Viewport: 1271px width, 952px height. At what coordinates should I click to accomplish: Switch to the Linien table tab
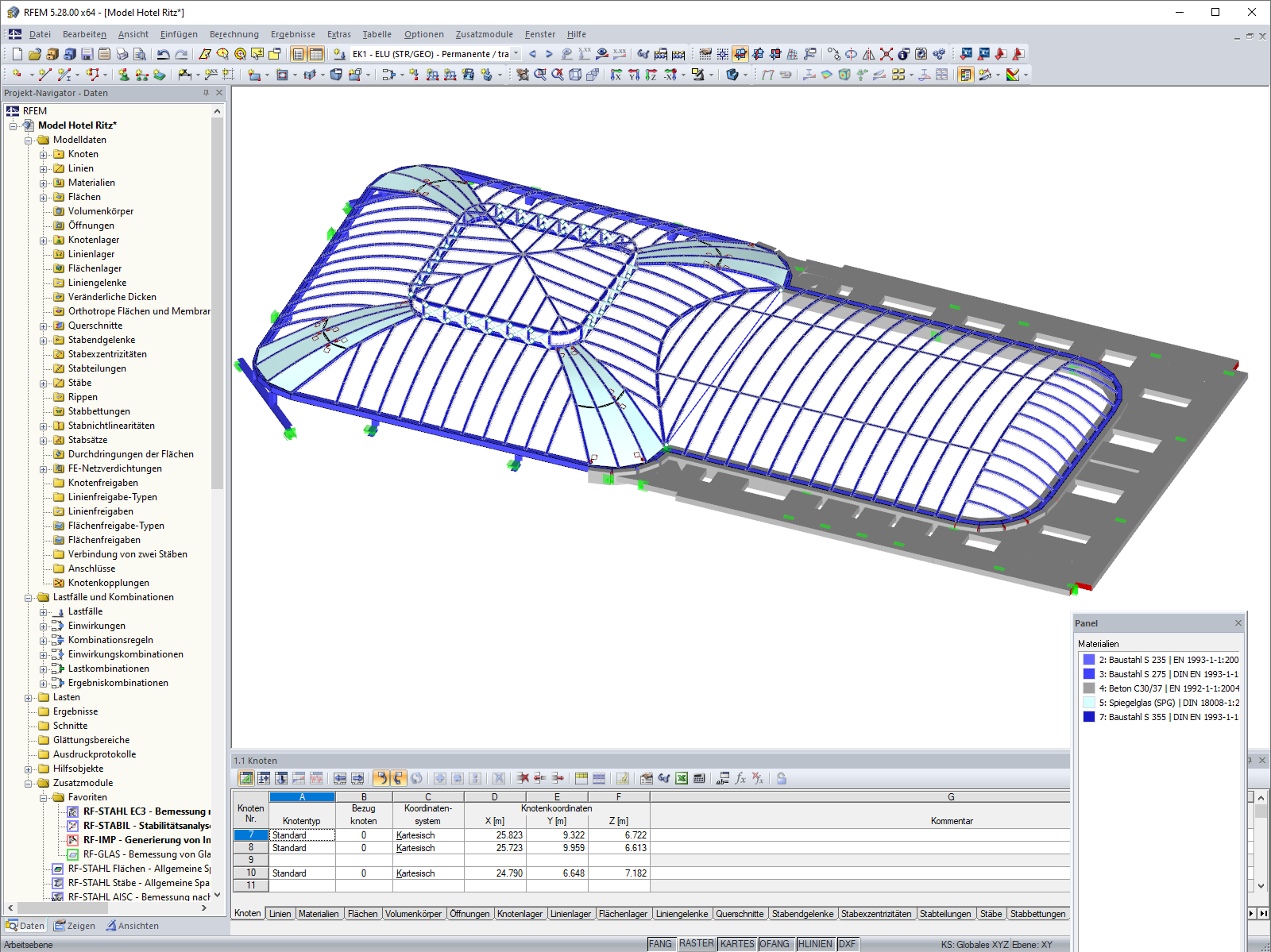(280, 914)
